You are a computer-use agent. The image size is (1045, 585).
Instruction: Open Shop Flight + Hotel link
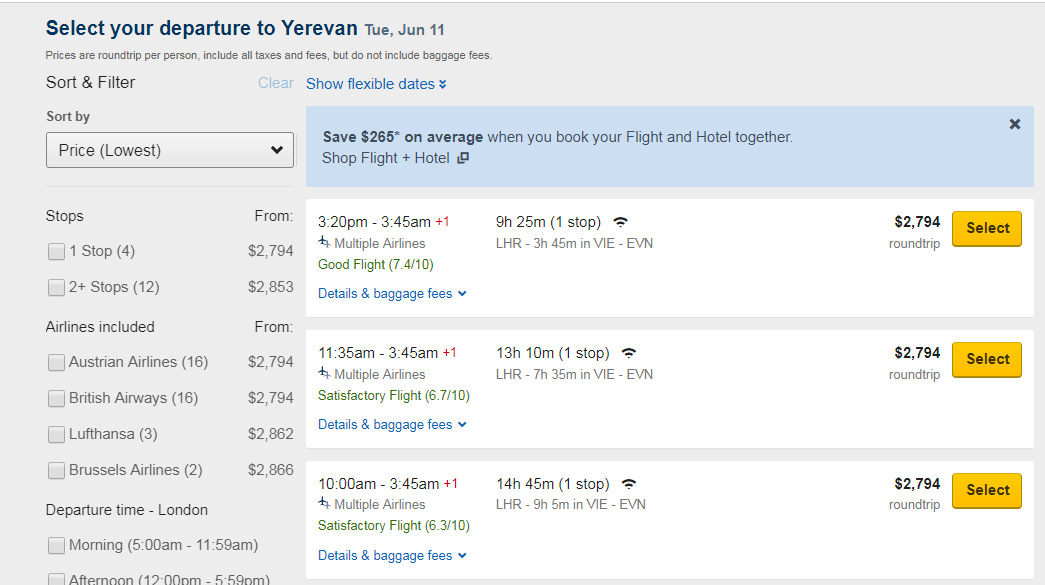[386, 158]
